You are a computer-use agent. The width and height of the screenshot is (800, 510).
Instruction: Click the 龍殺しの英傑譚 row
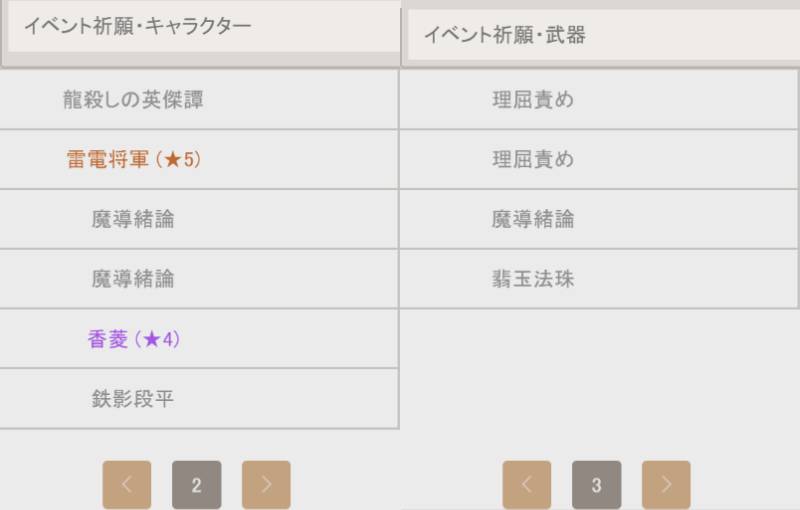point(199,99)
